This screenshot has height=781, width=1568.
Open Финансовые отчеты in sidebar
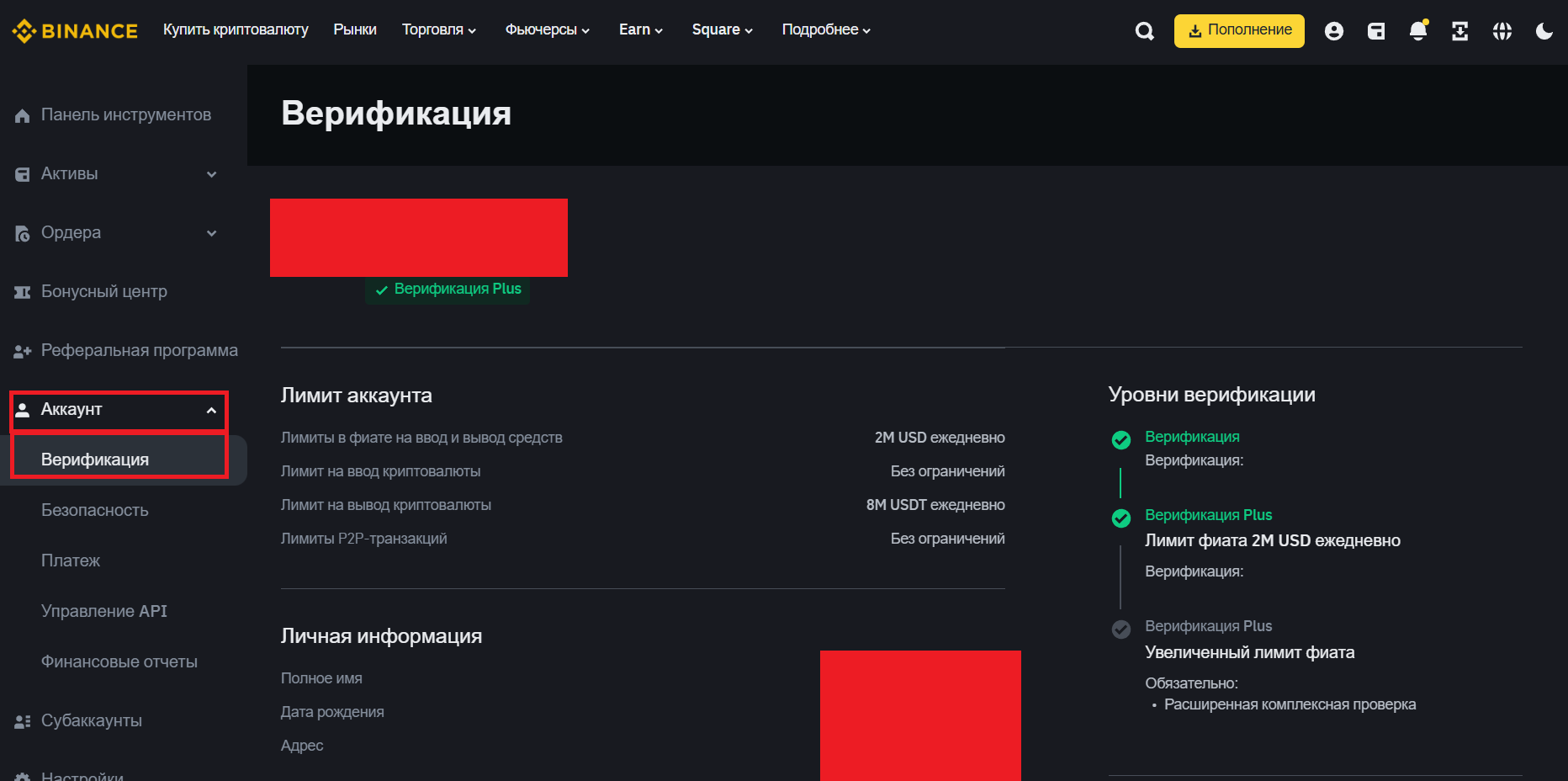119,661
